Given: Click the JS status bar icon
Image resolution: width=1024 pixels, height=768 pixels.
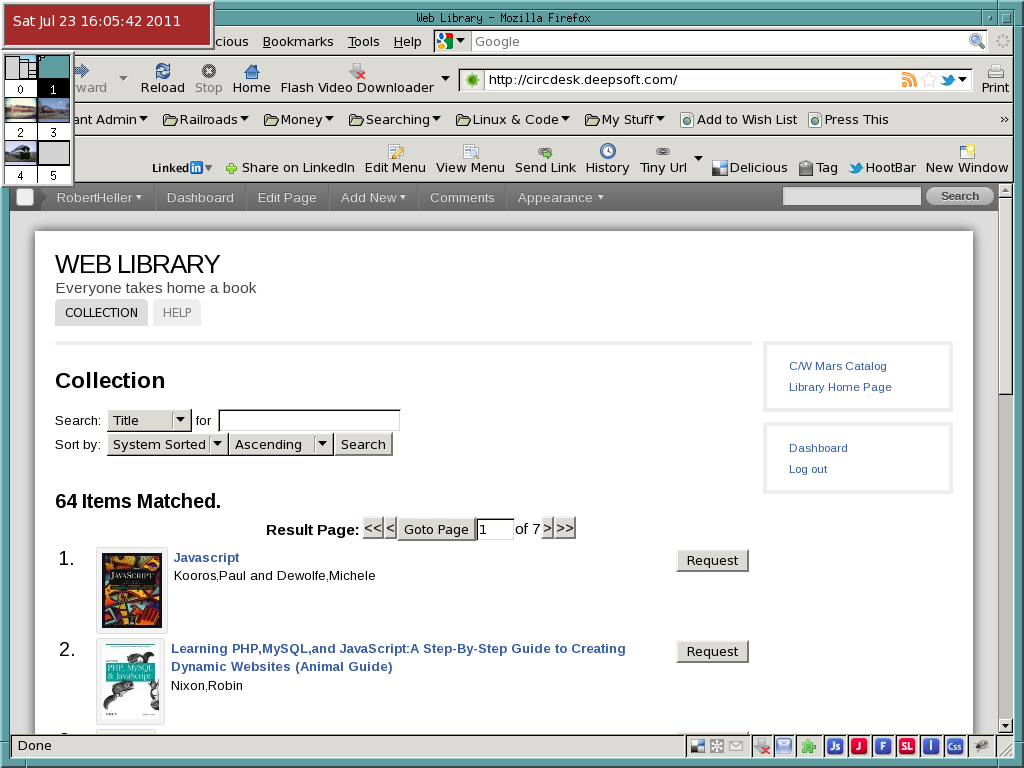Looking at the screenshot, I should point(835,746).
